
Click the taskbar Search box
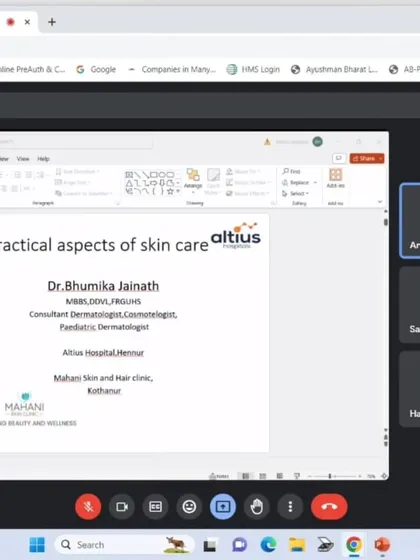pyautogui.click(x=124, y=545)
